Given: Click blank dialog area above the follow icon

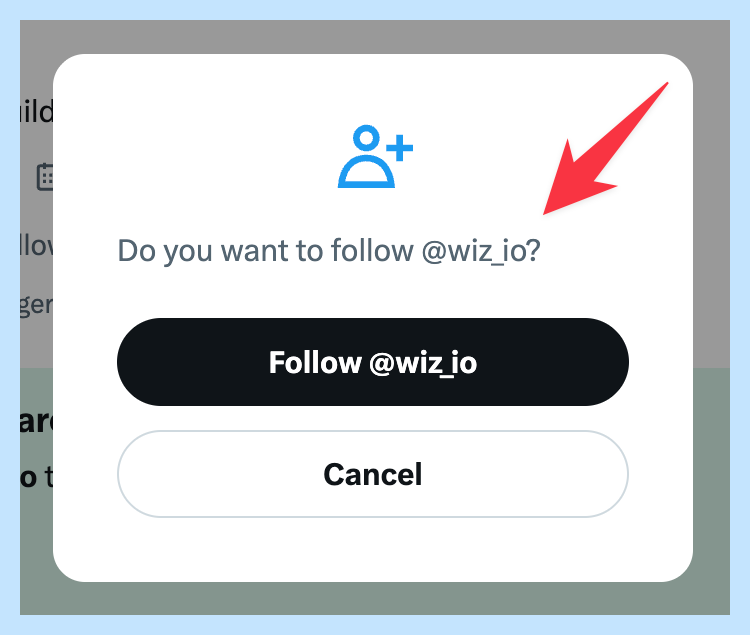Looking at the screenshot, I should pos(373,88).
